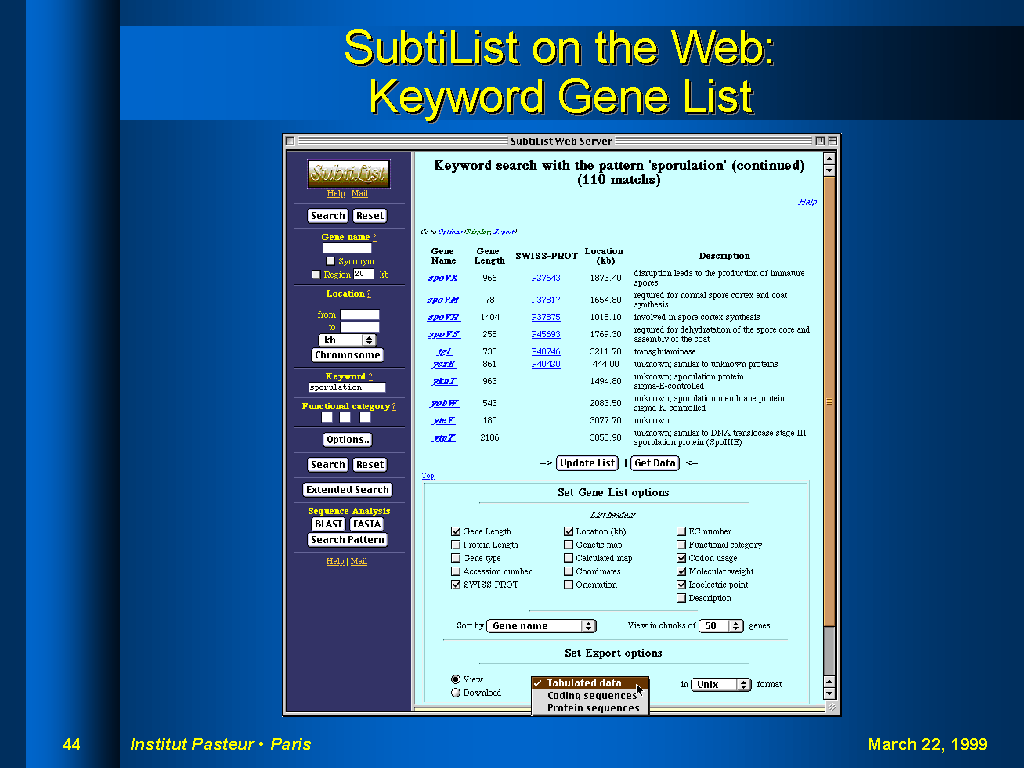
Task: Enable the Description checkbox in options
Action: pyautogui.click(x=682, y=598)
